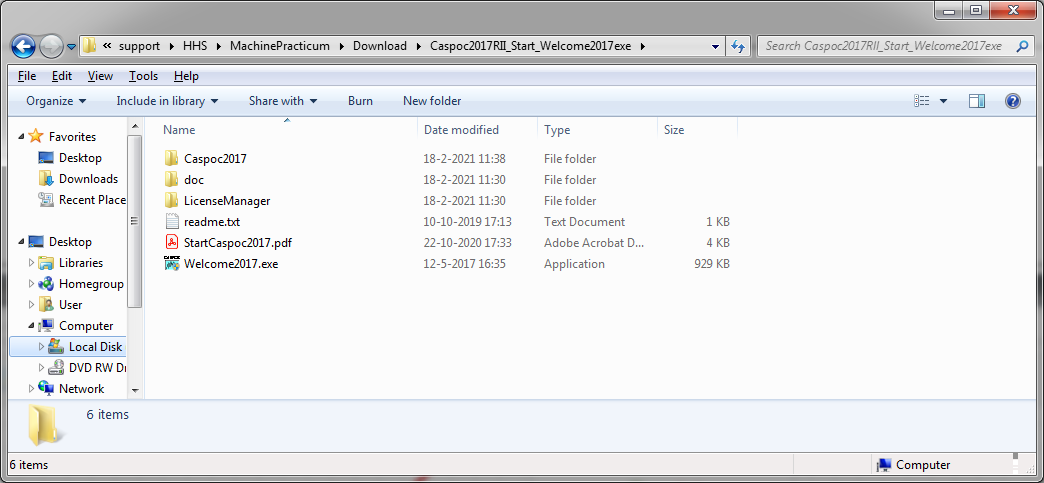Click the Burn button
The width and height of the screenshot is (1044, 483).
[x=360, y=101]
